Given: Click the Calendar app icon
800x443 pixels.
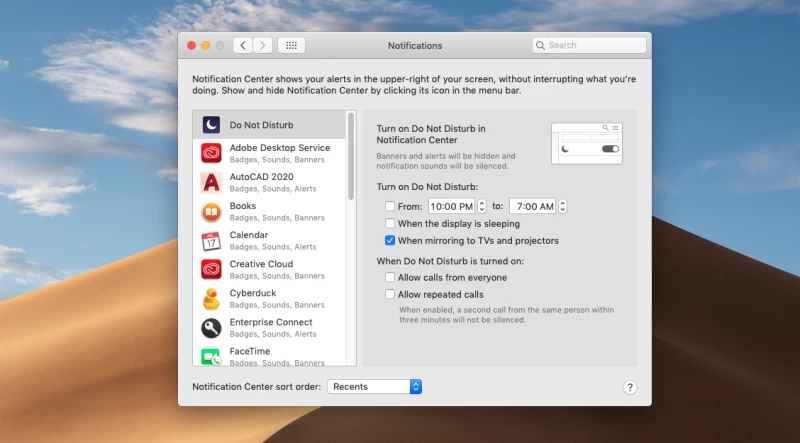Looking at the screenshot, I should click(x=211, y=240).
